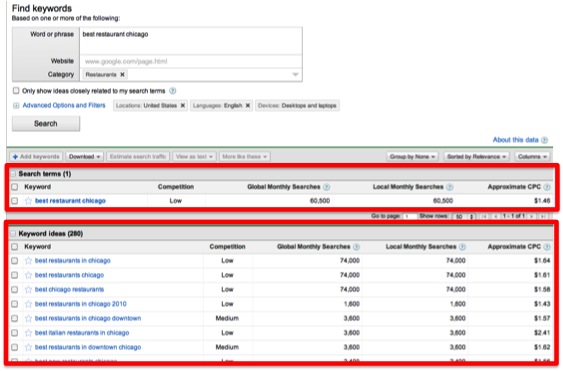
Task: Check the box for 'best restaurants chicago' row
Action: 14,275
